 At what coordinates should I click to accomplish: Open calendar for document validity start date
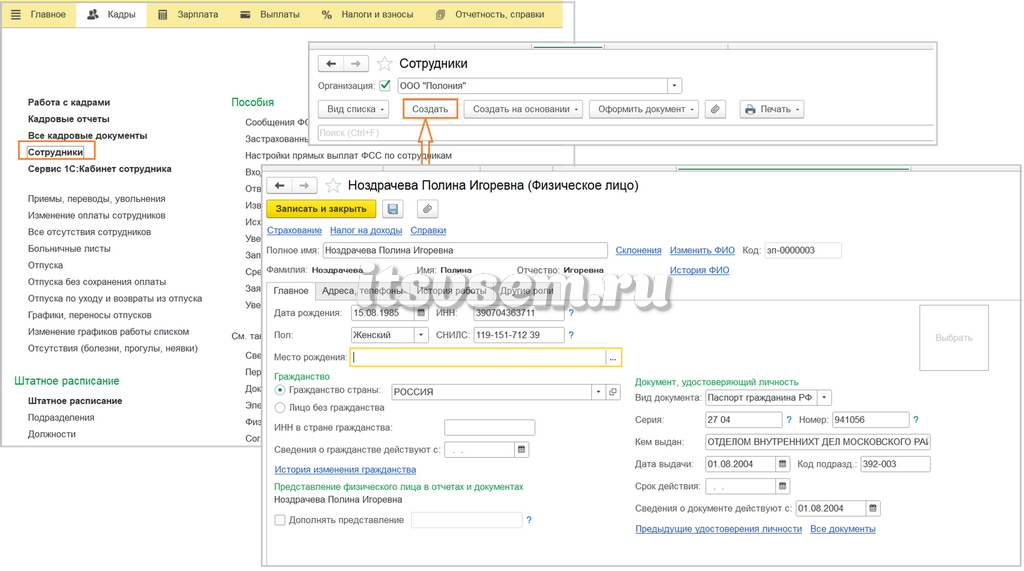[873, 508]
